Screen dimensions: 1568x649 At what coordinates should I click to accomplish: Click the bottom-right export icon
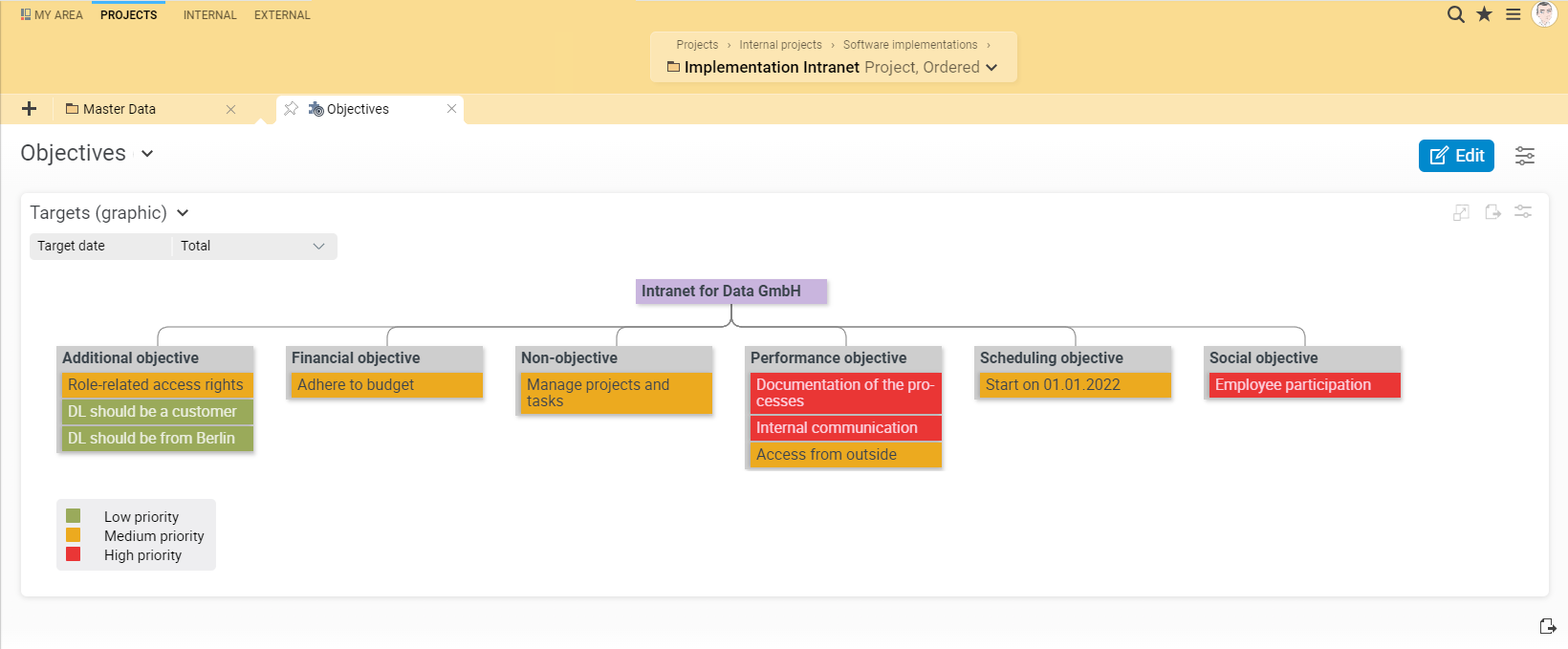click(1548, 626)
